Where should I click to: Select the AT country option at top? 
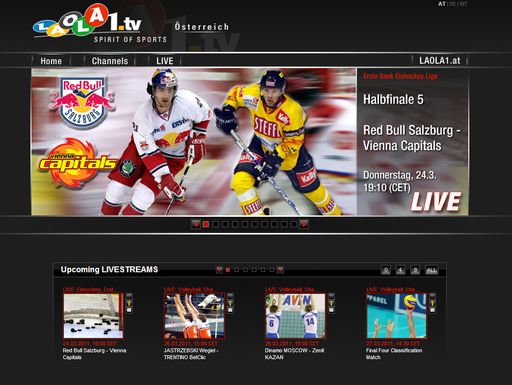[x=442, y=4]
